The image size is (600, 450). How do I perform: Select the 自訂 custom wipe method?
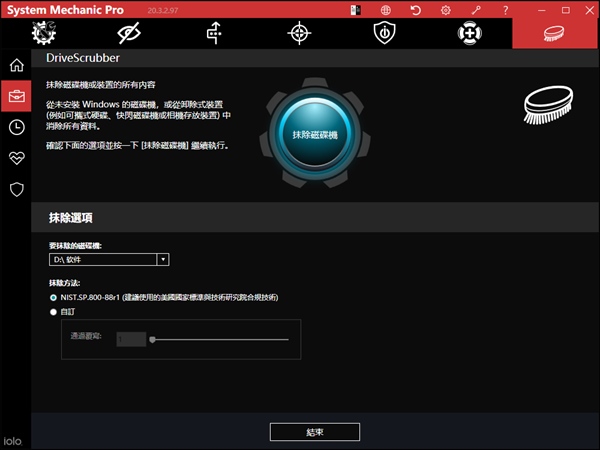pyautogui.click(x=62, y=312)
